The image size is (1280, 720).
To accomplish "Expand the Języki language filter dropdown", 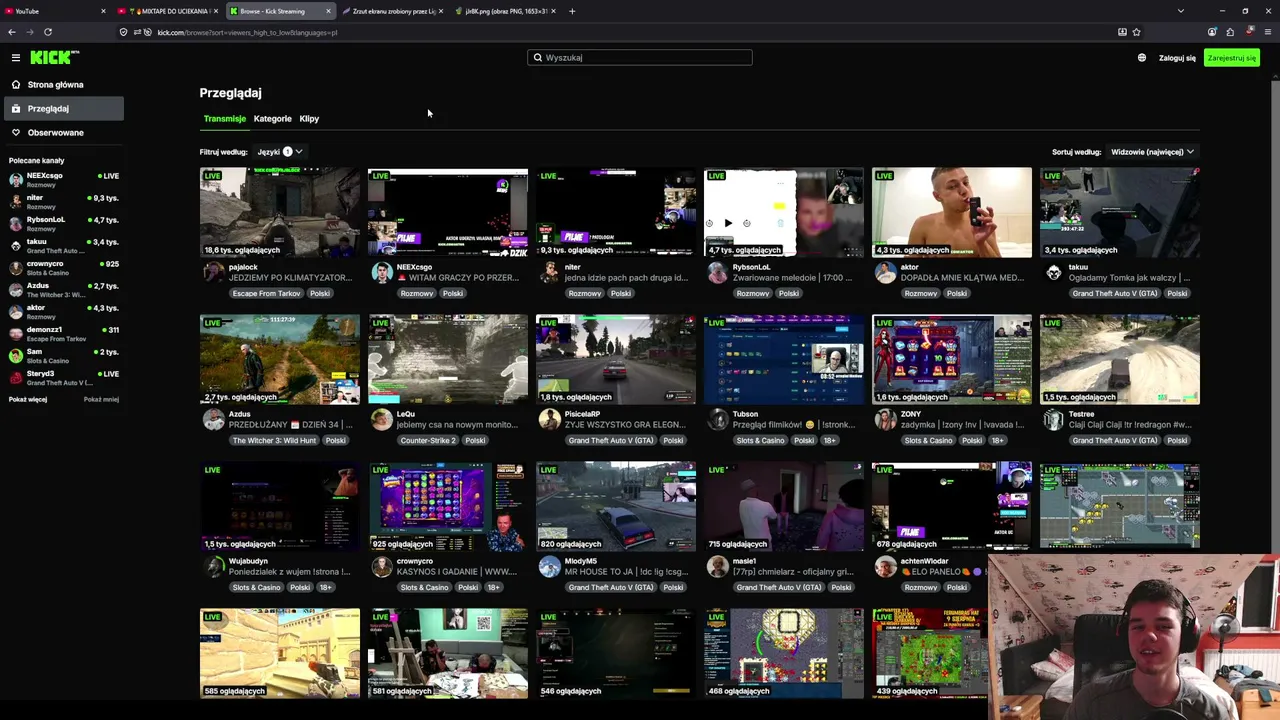I will [279, 152].
